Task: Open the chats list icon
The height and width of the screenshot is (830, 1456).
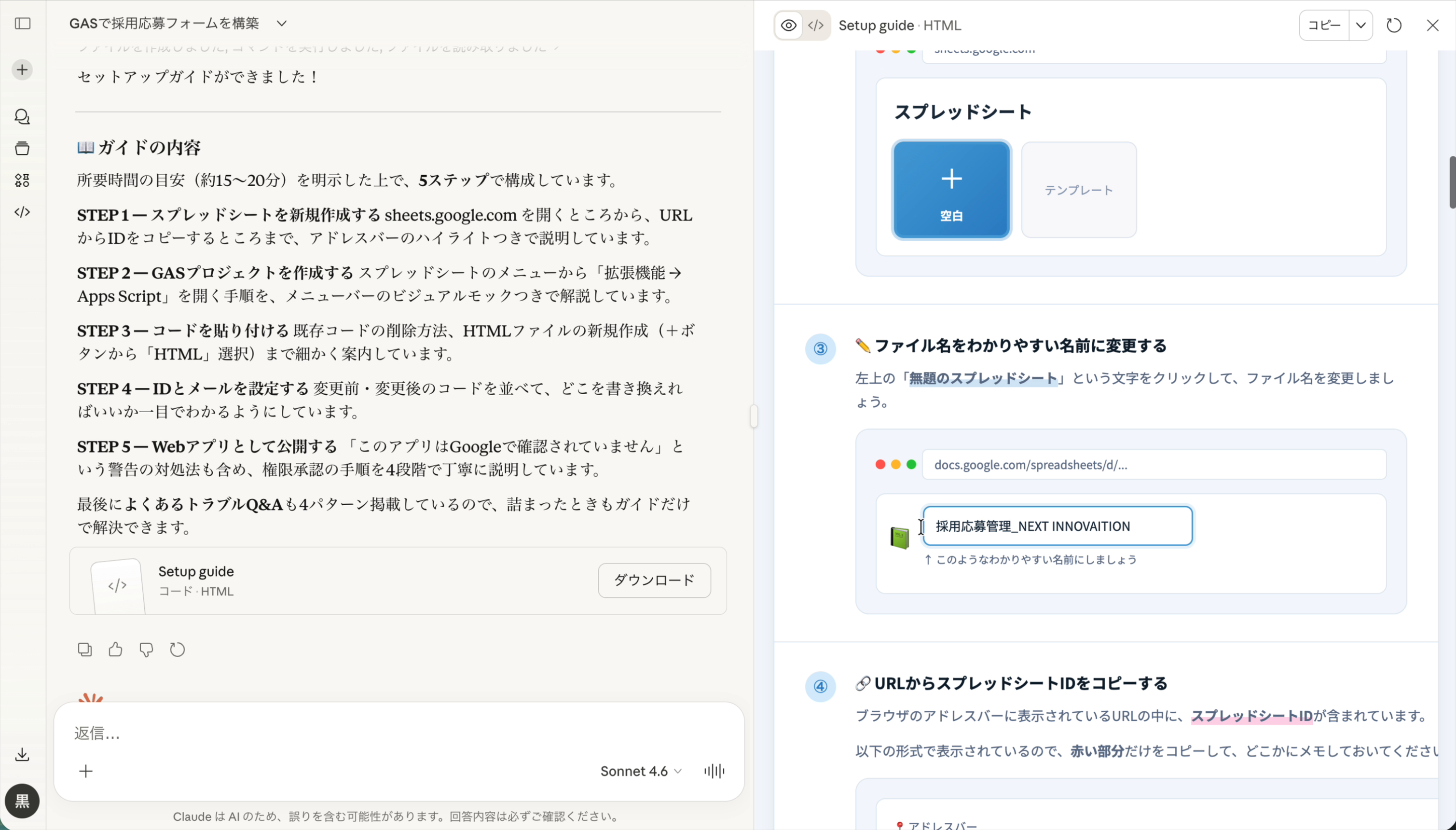Action: tap(22, 117)
